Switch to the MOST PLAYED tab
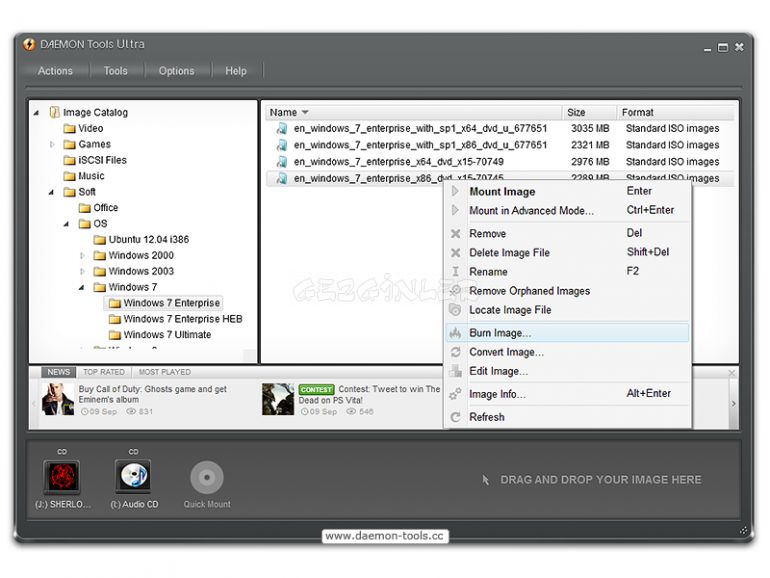This screenshot has height=578, width=770. point(165,372)
